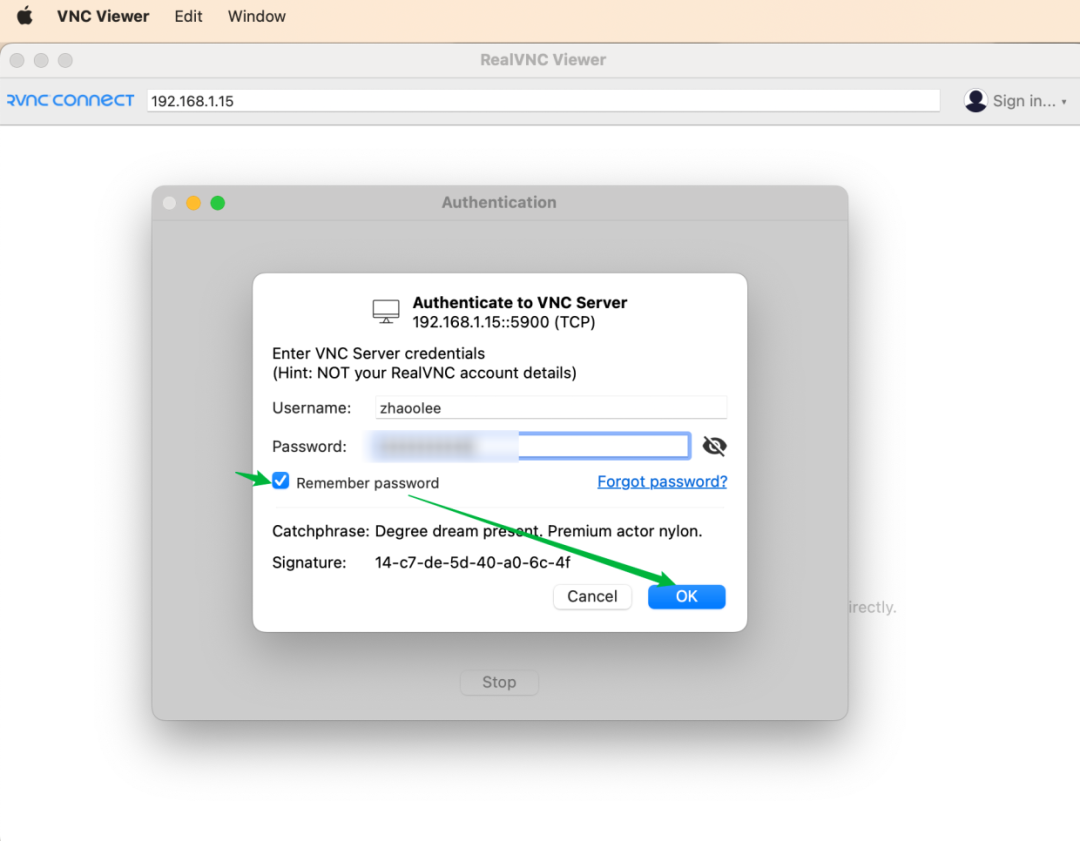This screenshot has width=1080, height=841.
Task: Expand the Sign in dropdown arrow
Action: (1064, 102)
